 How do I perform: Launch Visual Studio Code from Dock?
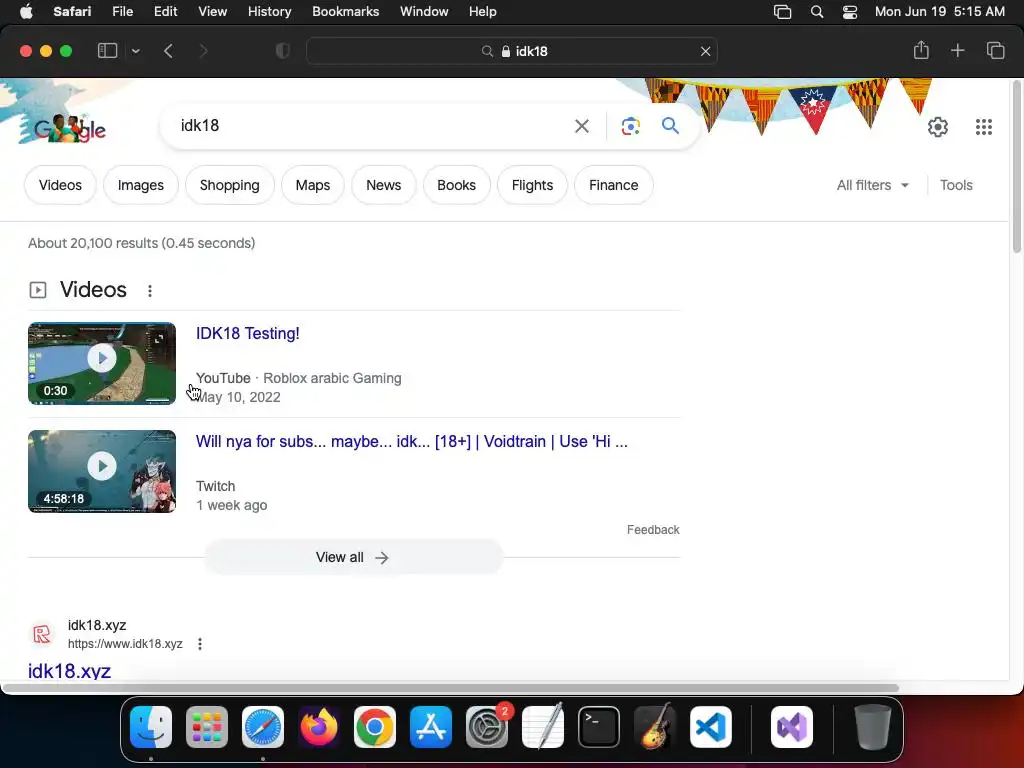coord(711,727)
